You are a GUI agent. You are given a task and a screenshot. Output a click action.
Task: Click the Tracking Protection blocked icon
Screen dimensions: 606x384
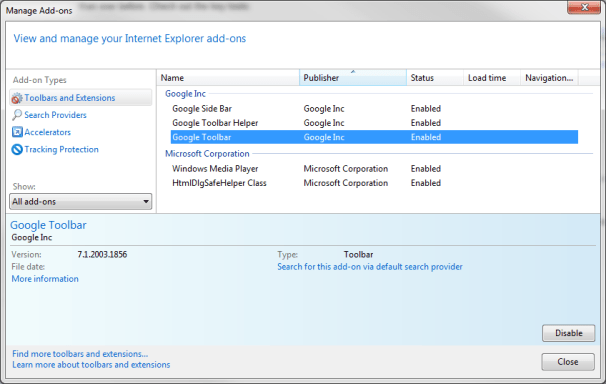(x=17, y=149)
